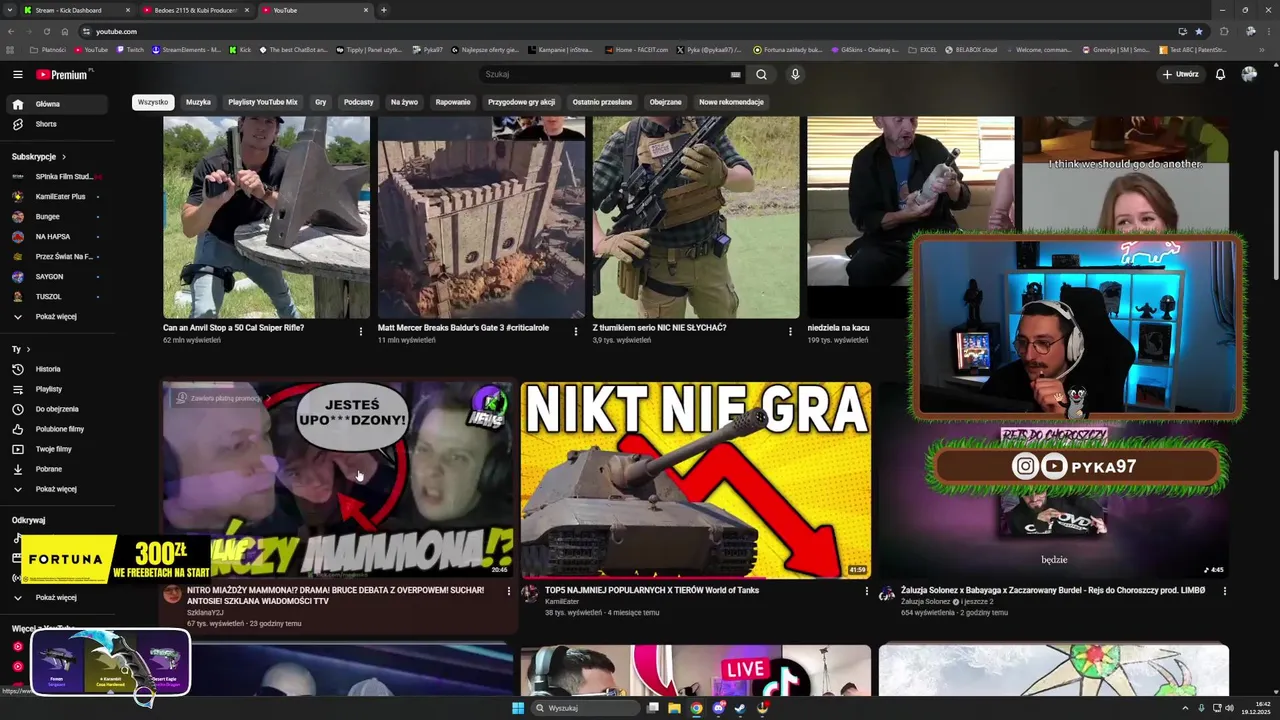The width and height of the screenshot is (1280, 720).
Task: Focus the Szukaj search field
Action: (605, 74)
